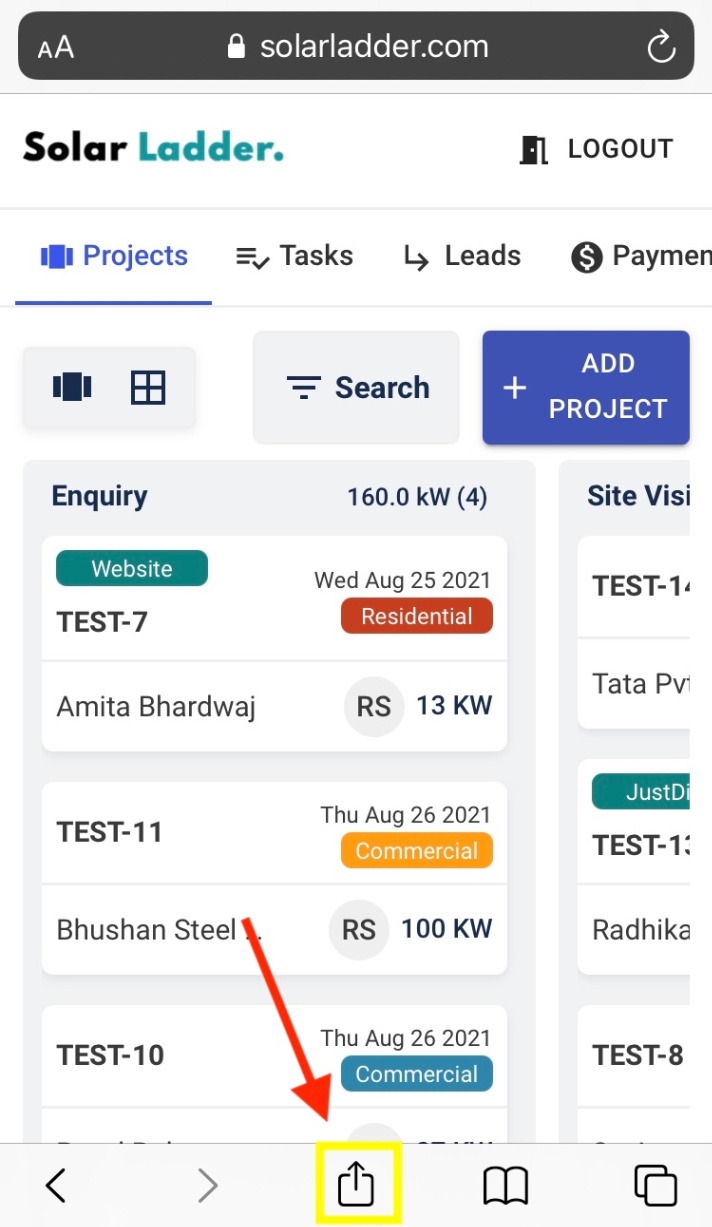
Task: Open the Projects tab
Action: click(x=114, y=256)
